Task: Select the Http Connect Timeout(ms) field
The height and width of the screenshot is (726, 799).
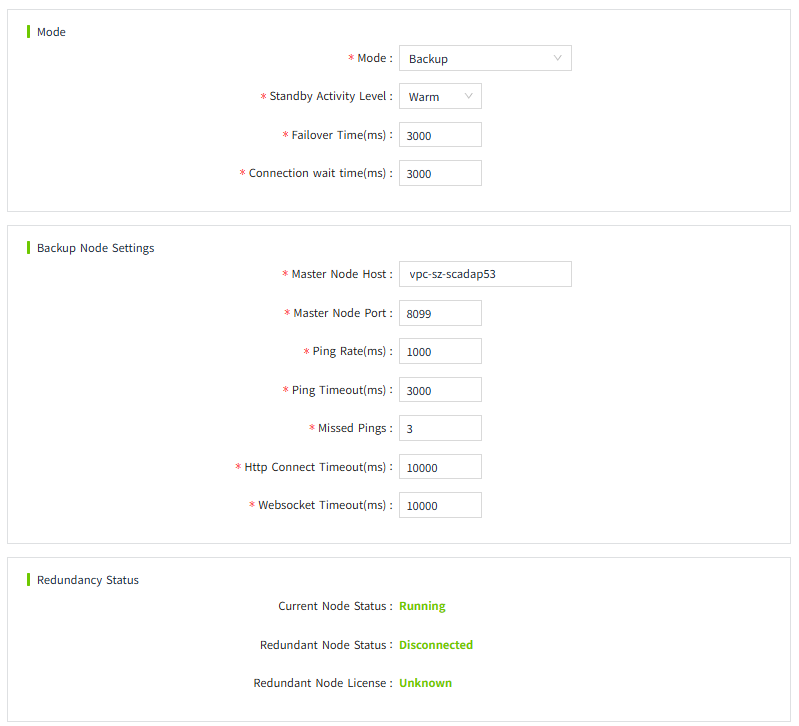Action: [440, 467]
